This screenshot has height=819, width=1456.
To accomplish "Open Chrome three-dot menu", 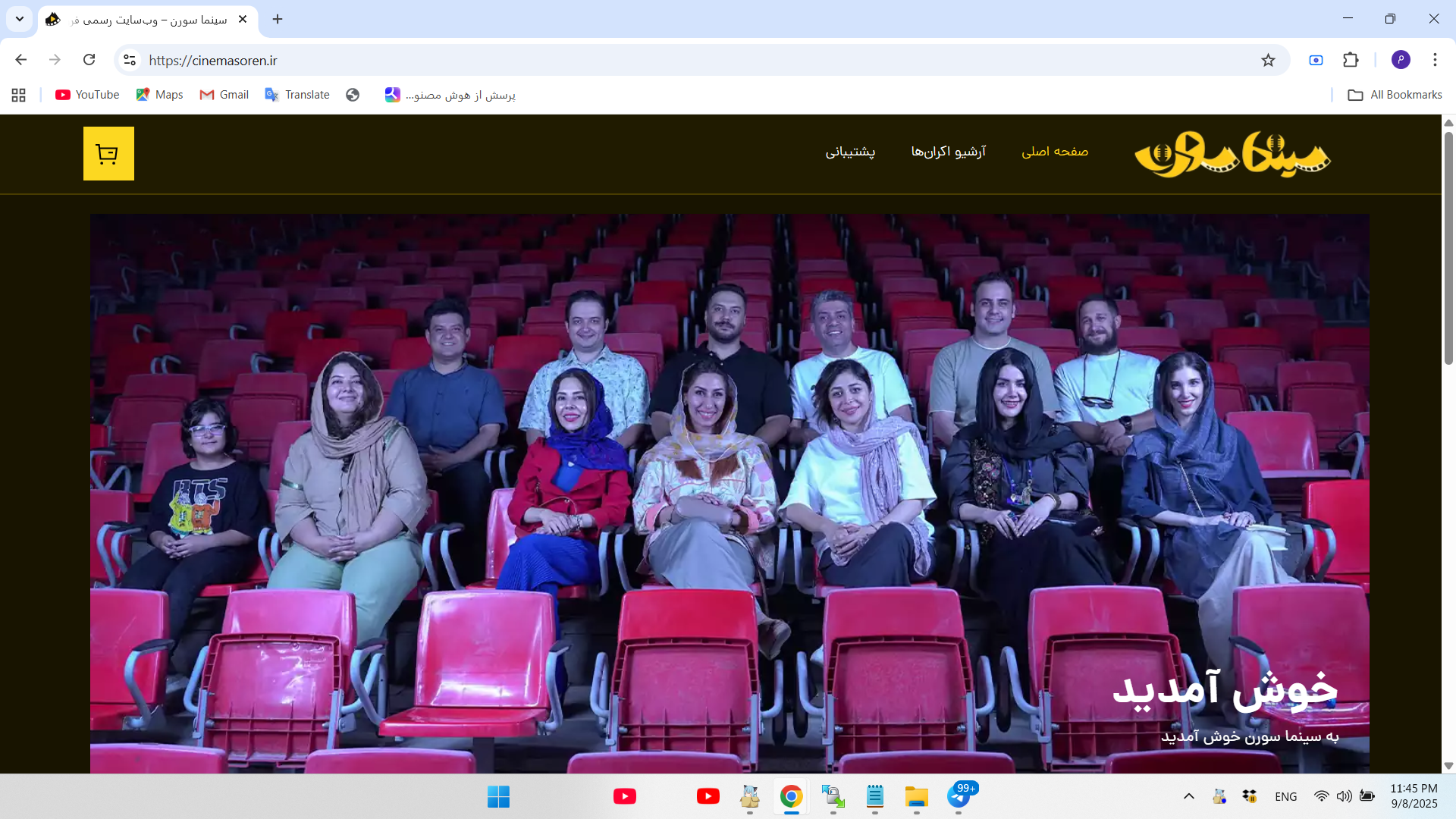I will pos(1435,60).
